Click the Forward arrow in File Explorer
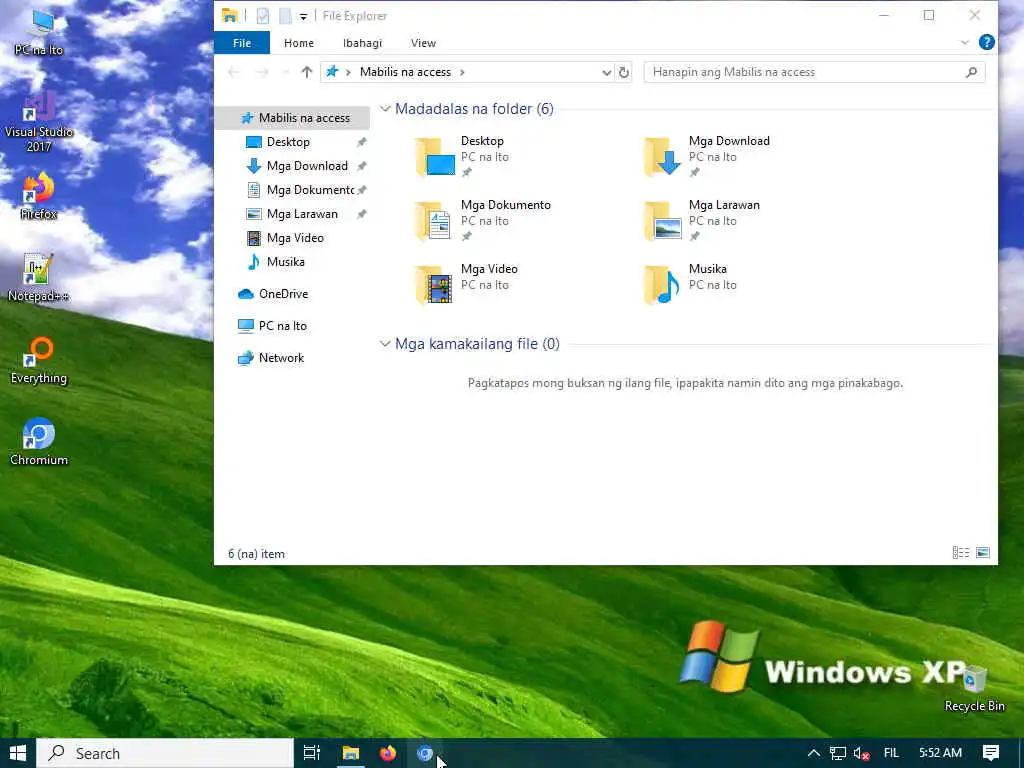The width and height of the screenshot is (1024, 768). 262,72
